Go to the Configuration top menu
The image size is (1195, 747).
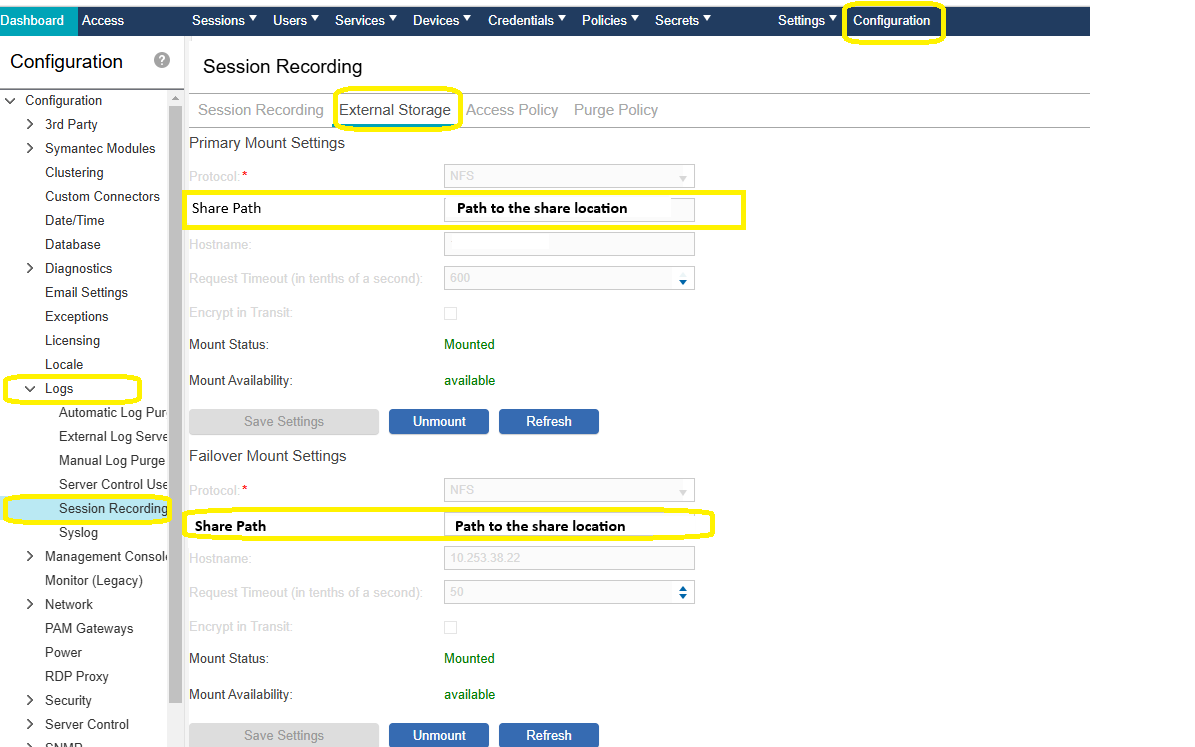(x=892, y=21)
